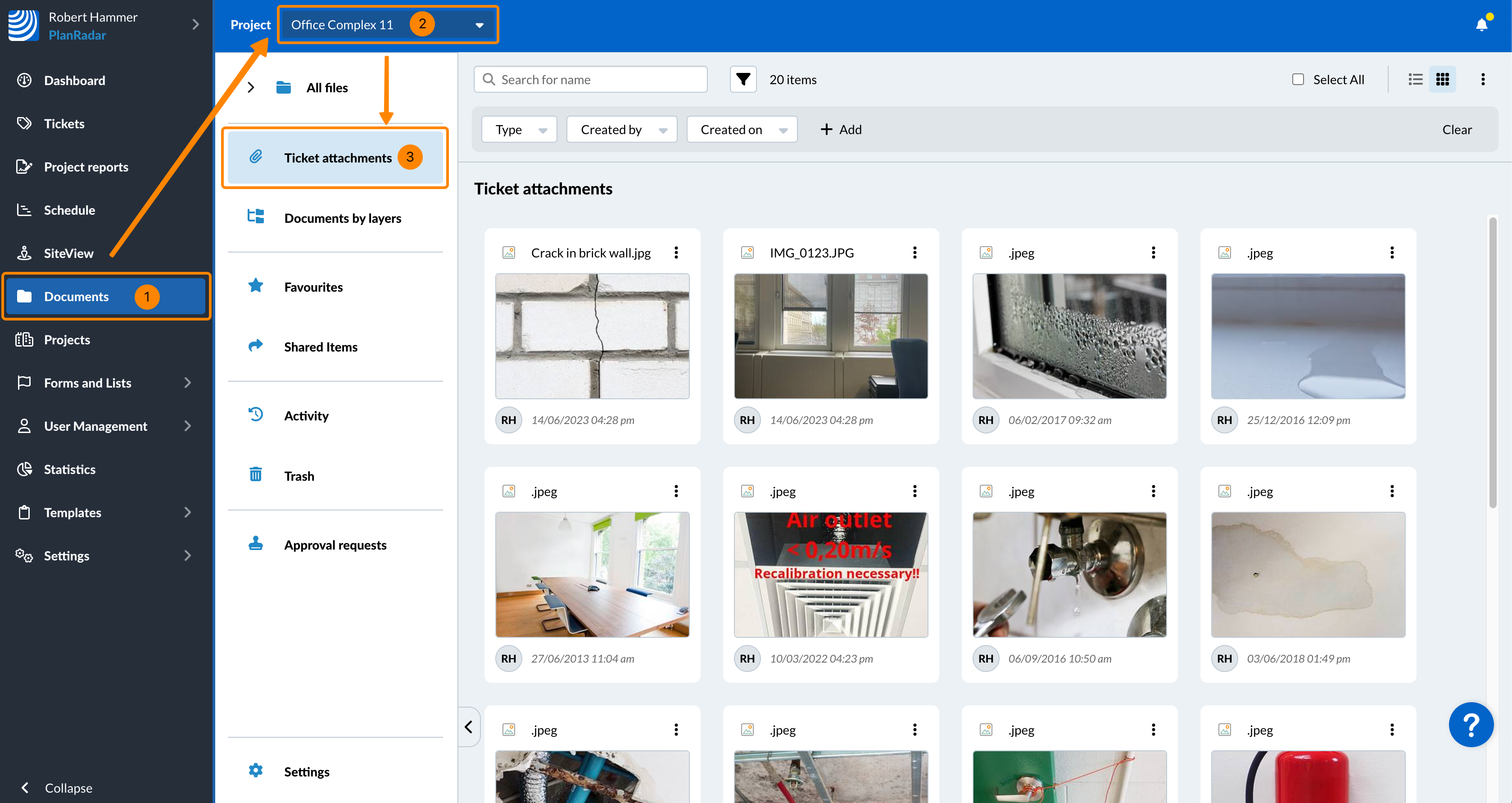The image size is (1512, 803).
Task: Click the 20 items count label
Action: [793, 79]
